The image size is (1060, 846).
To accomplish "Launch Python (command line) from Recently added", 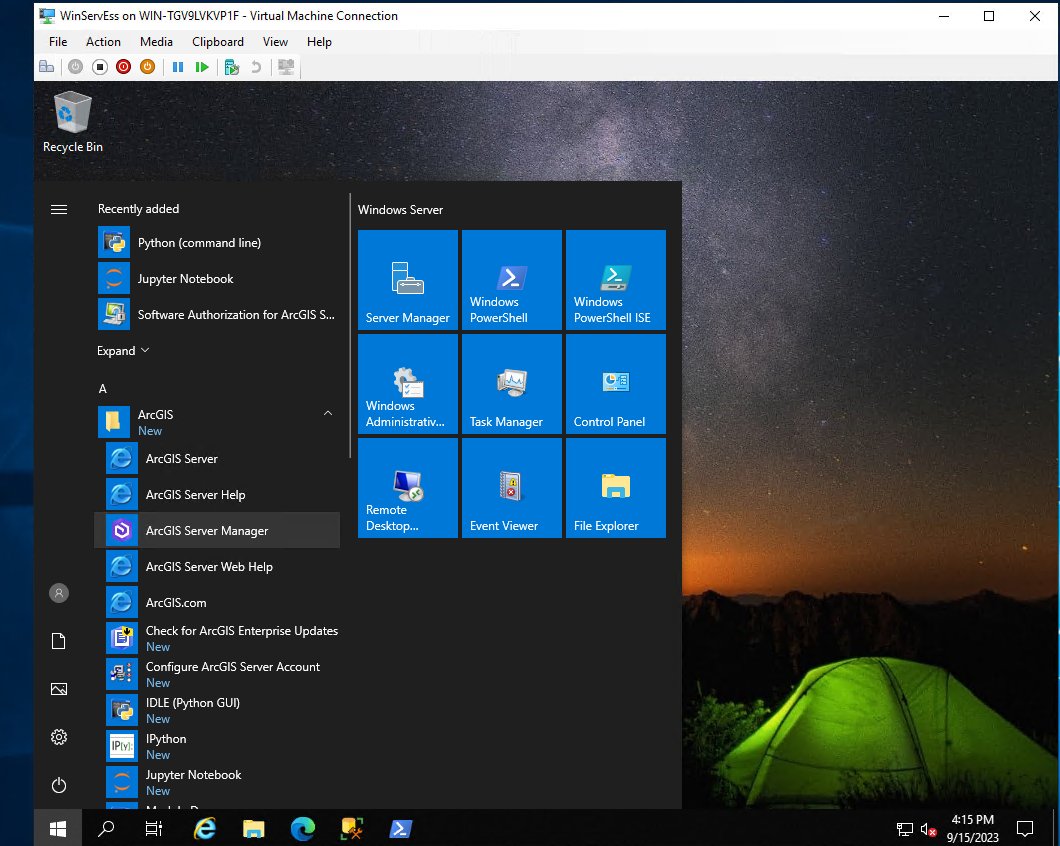I will [218, 243].
